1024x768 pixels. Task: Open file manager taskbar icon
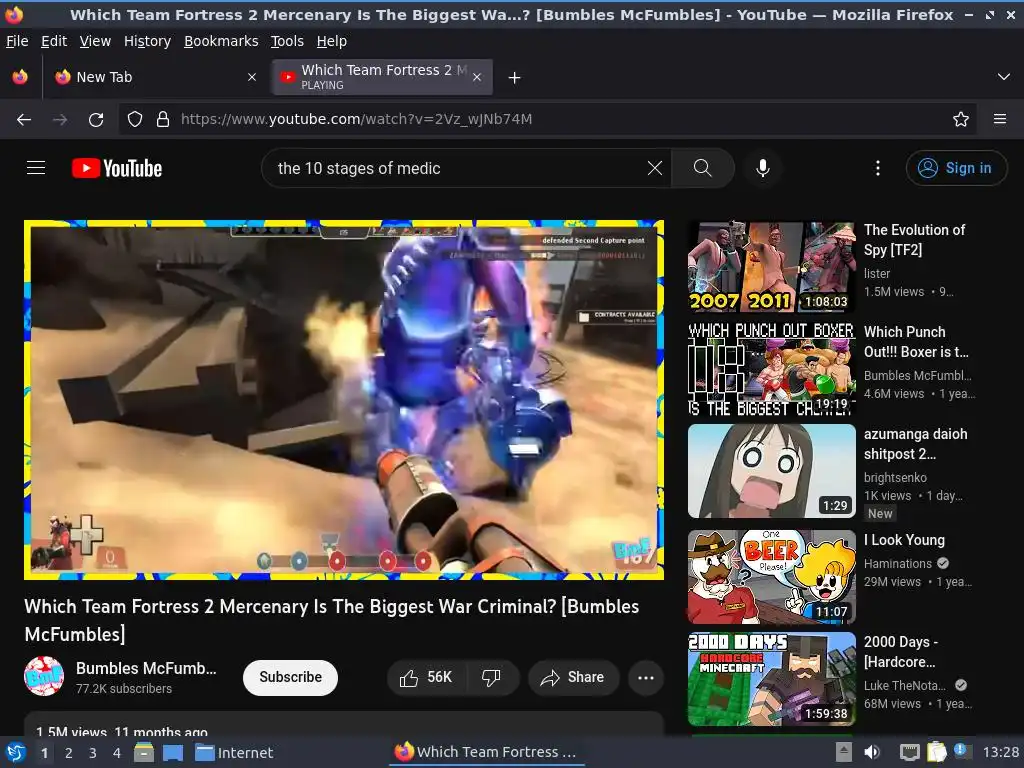[x=144, y=752]
